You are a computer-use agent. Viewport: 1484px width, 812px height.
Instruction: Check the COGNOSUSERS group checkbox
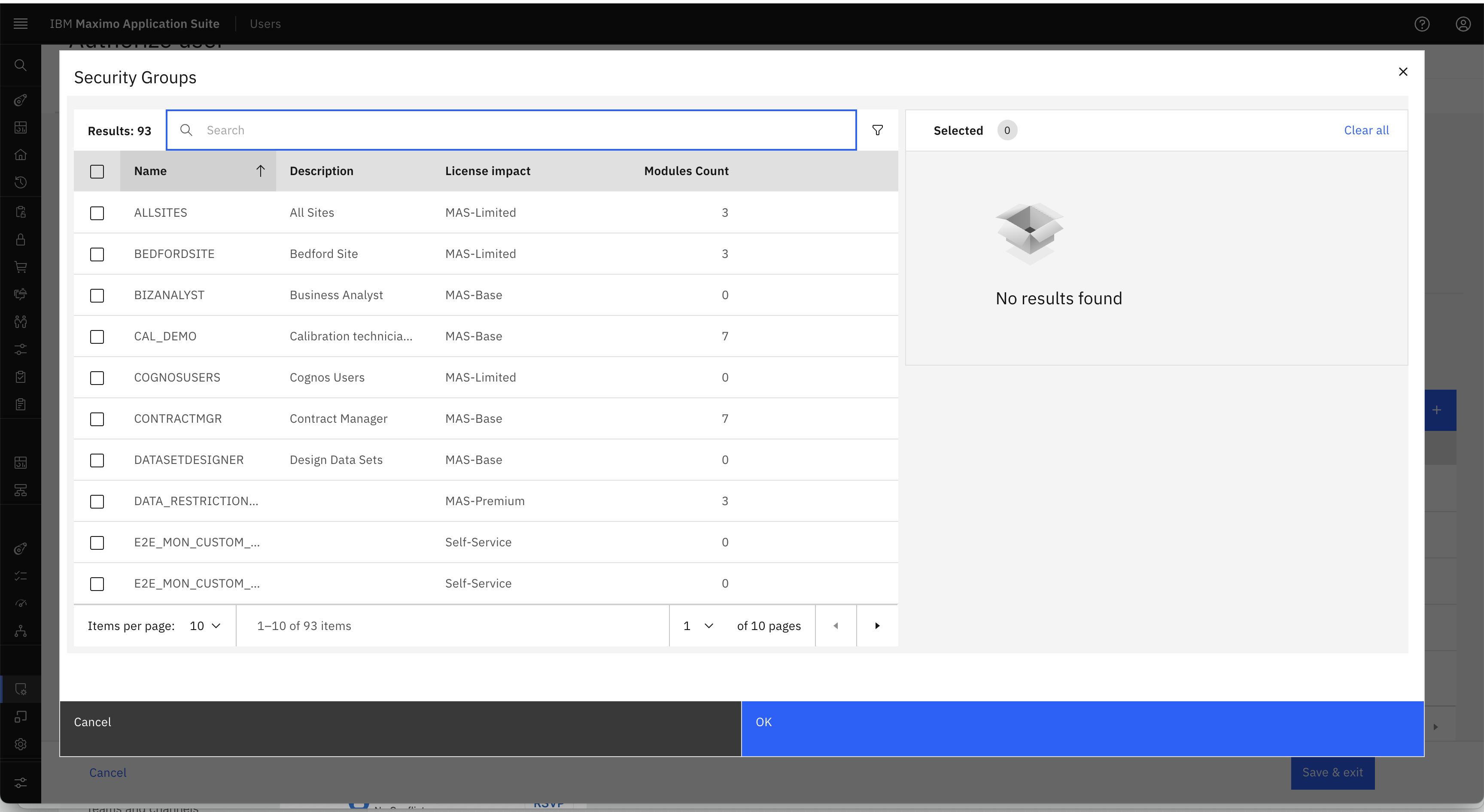(97, 378)
